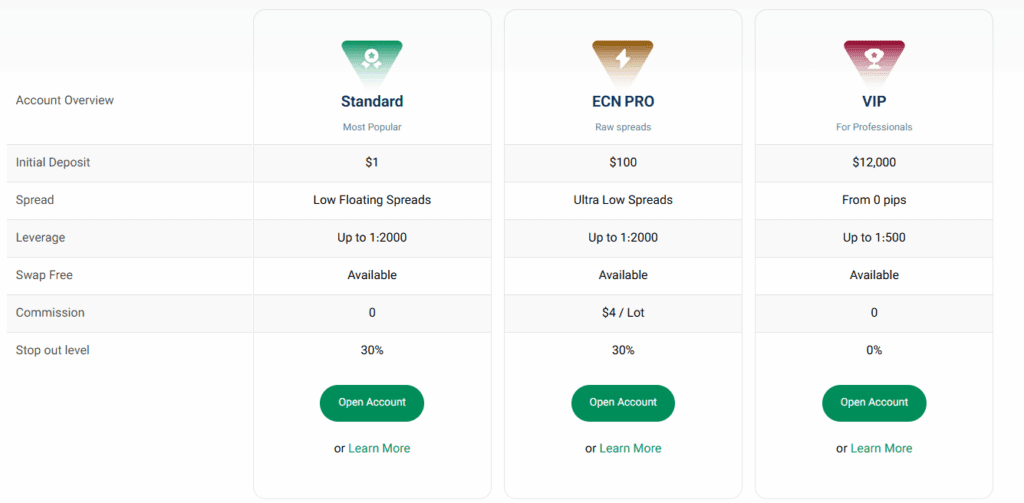This screenshot has width=1024, height=503.
Task: Click the $4 / Lot commission value
Action: pyautogui.click(x=623, y=313)
